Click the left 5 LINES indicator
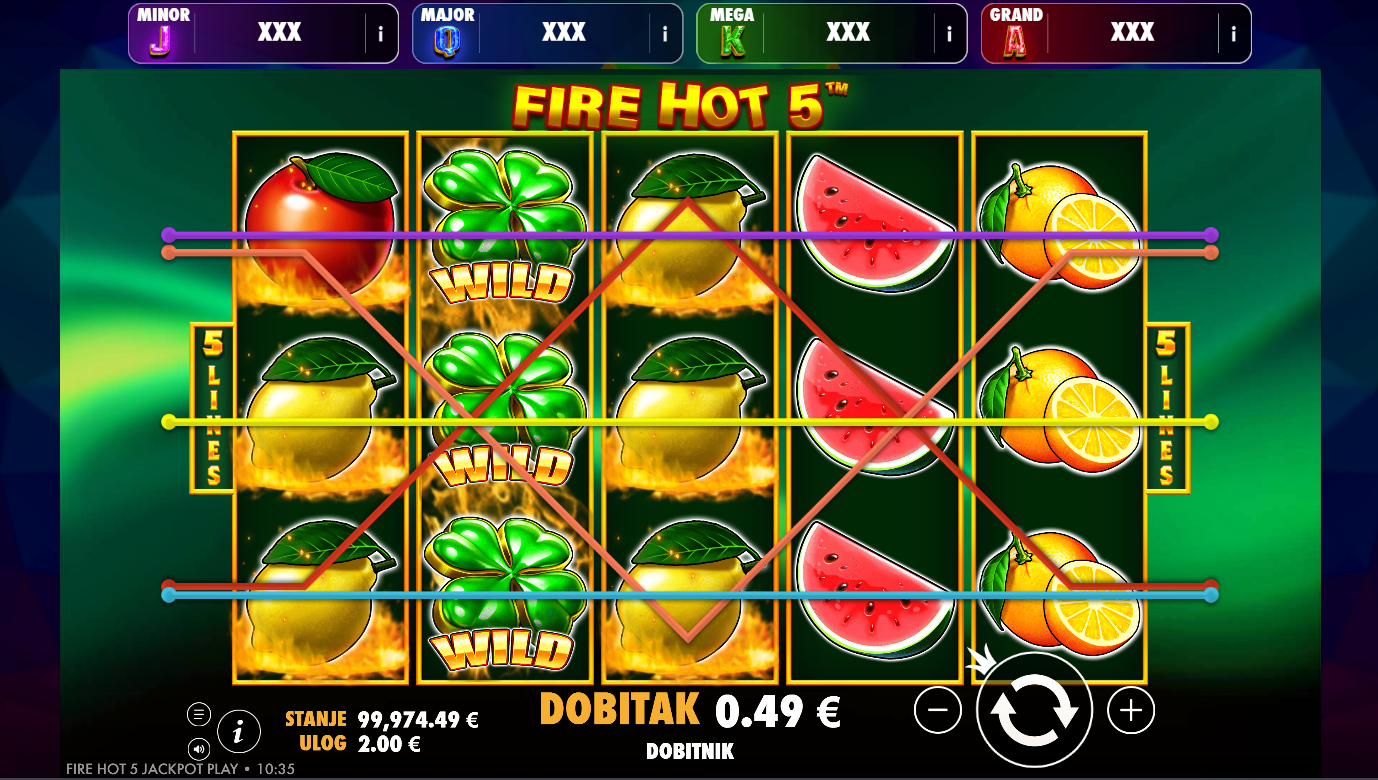Screen dimensions: 1378x780 (212, 408)
